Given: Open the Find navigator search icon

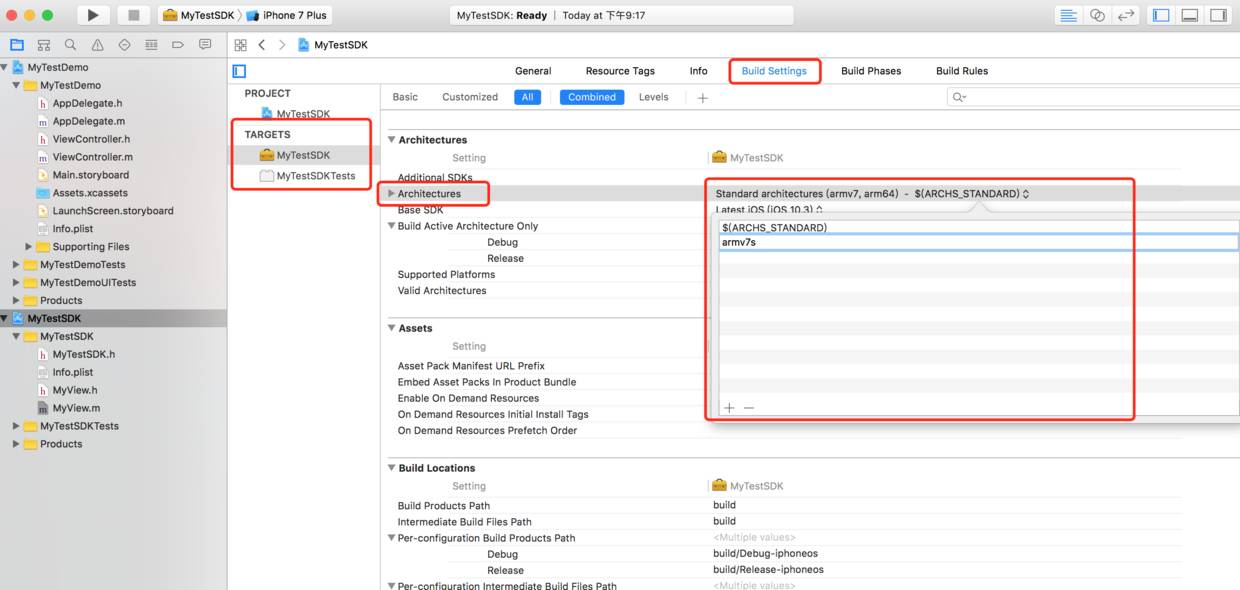Looking at the screenshot, I should [x=70, y=45].
